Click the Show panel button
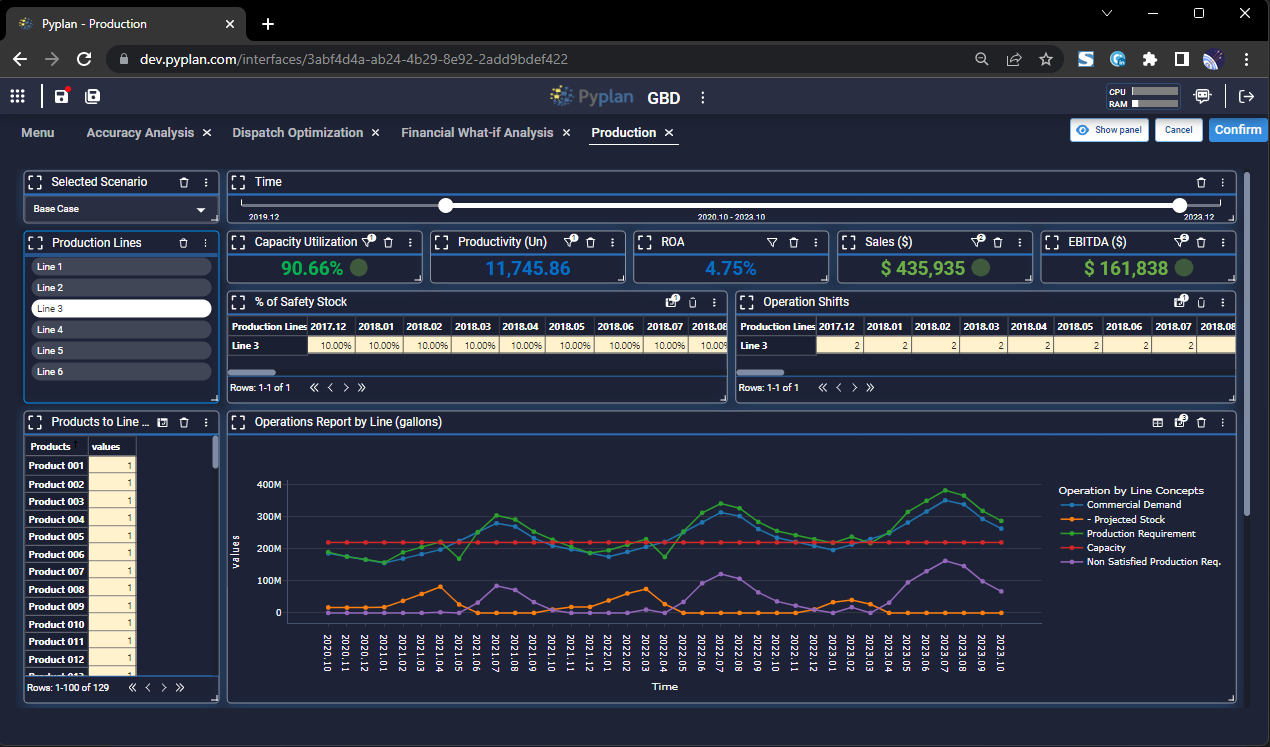This screenshot has height=747, width=1270. click(1109, 130)
